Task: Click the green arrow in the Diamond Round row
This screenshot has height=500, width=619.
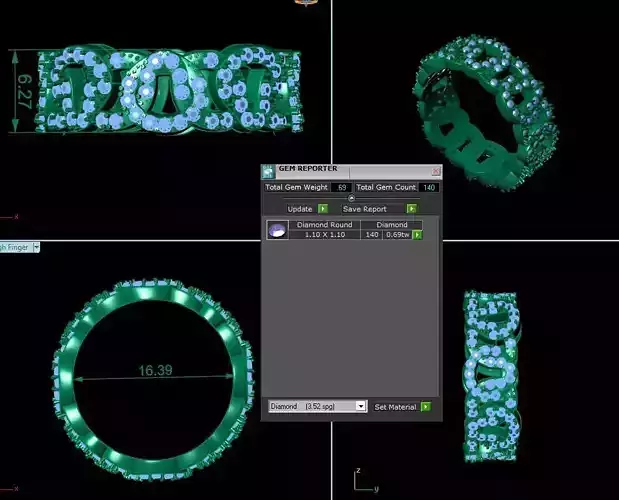Action: (x=417, y=235)
